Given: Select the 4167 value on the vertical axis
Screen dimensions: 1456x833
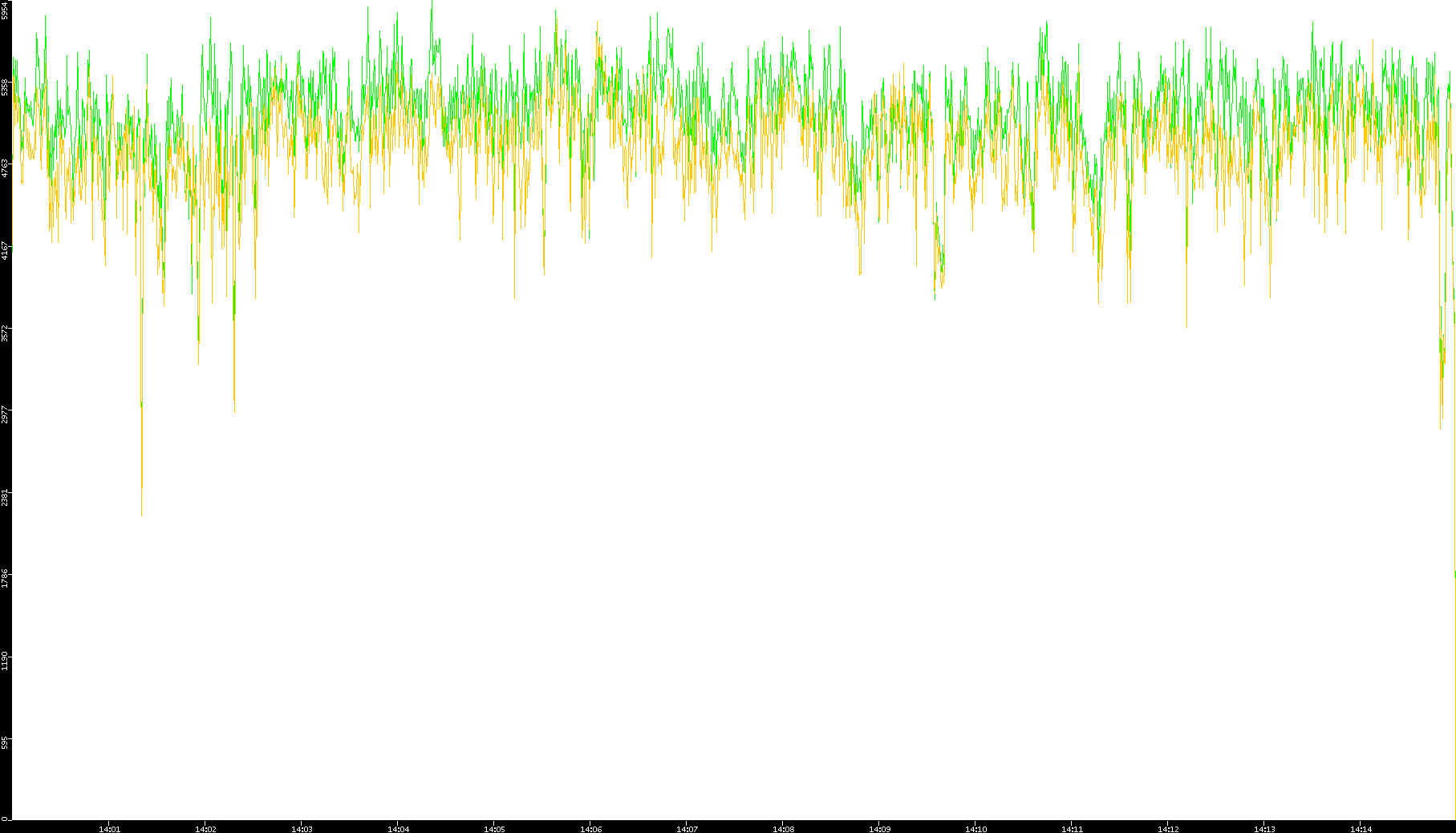Looking at the screenshot, I should point(6,250).
